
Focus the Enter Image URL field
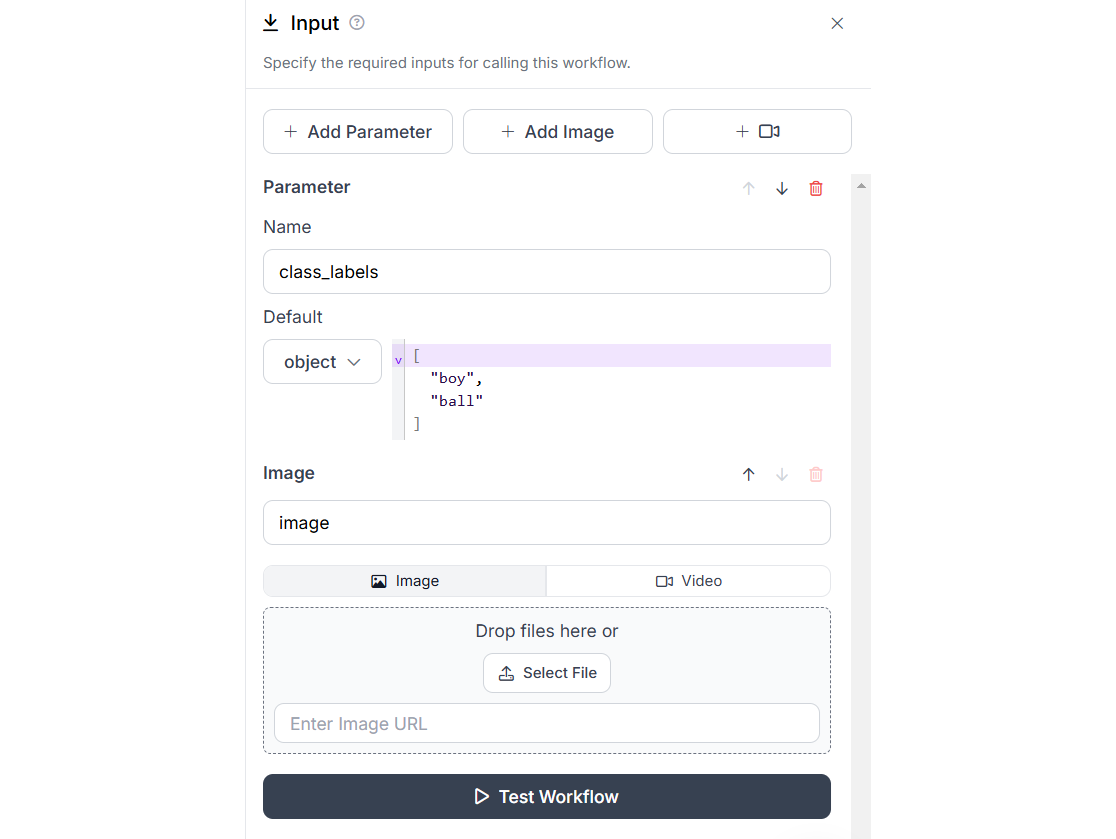pyautogui.click(x=547, y=724)
